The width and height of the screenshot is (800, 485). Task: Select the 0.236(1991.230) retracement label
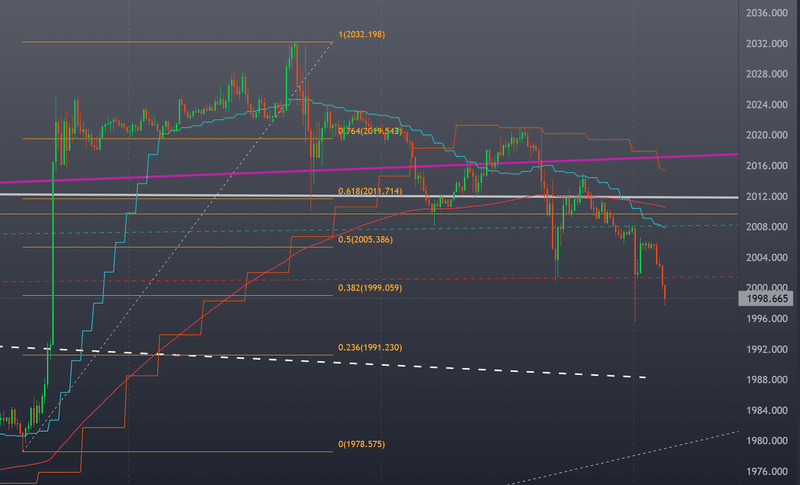370,347
